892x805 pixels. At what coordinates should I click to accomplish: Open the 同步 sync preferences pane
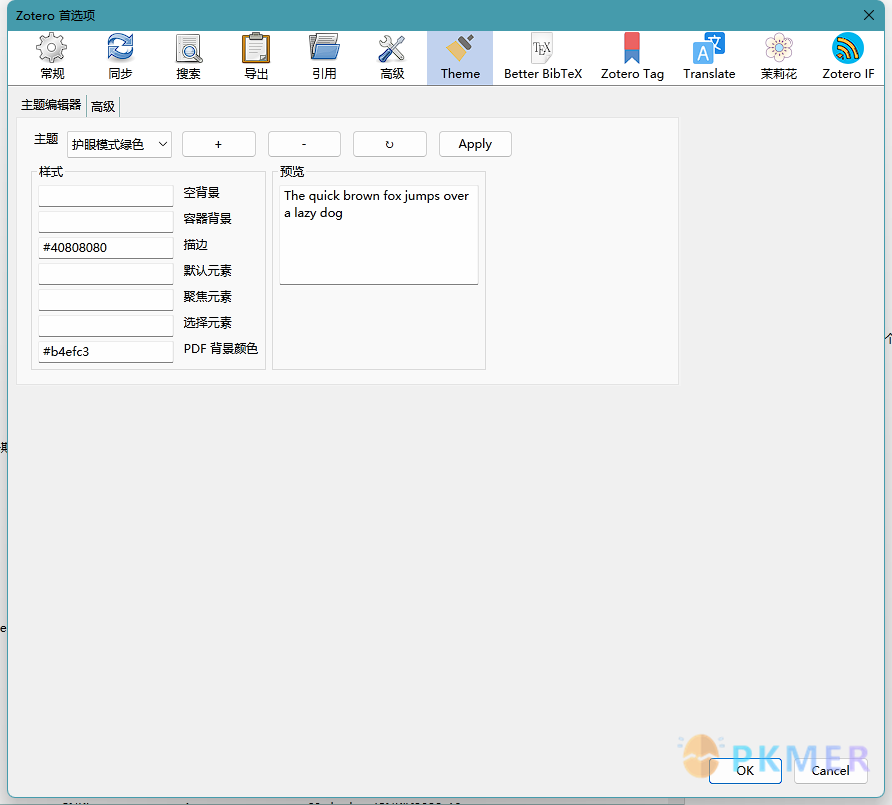pos(120,57)
